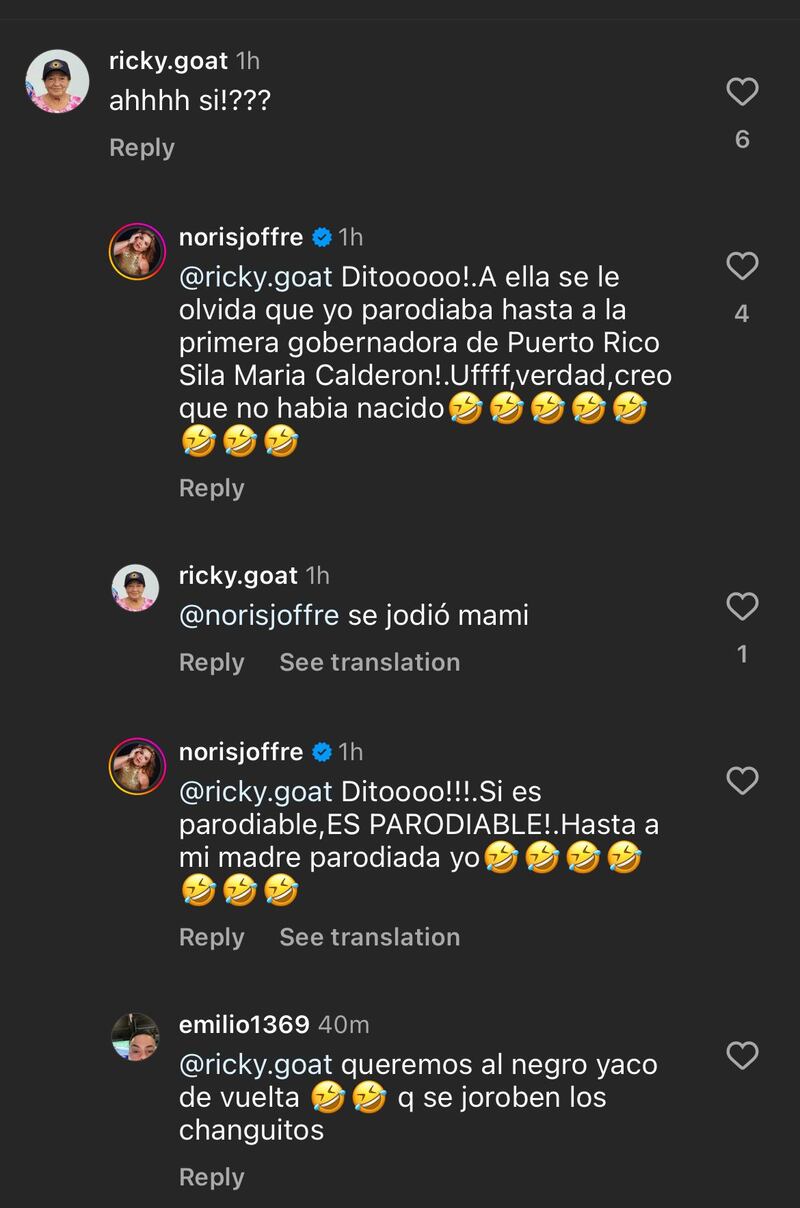Open emilio1369 username link
Screen dimensions: 800x1208
pyautogui.click(x=244, y=1025)
